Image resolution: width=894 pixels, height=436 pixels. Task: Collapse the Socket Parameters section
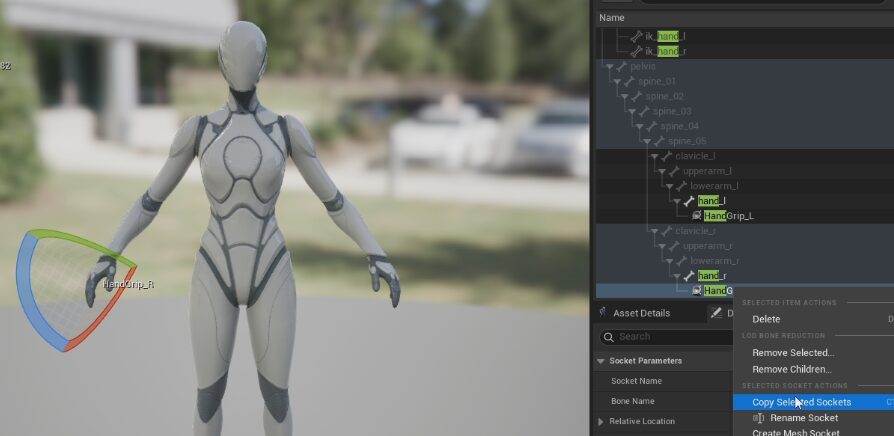tap(601, 361)
